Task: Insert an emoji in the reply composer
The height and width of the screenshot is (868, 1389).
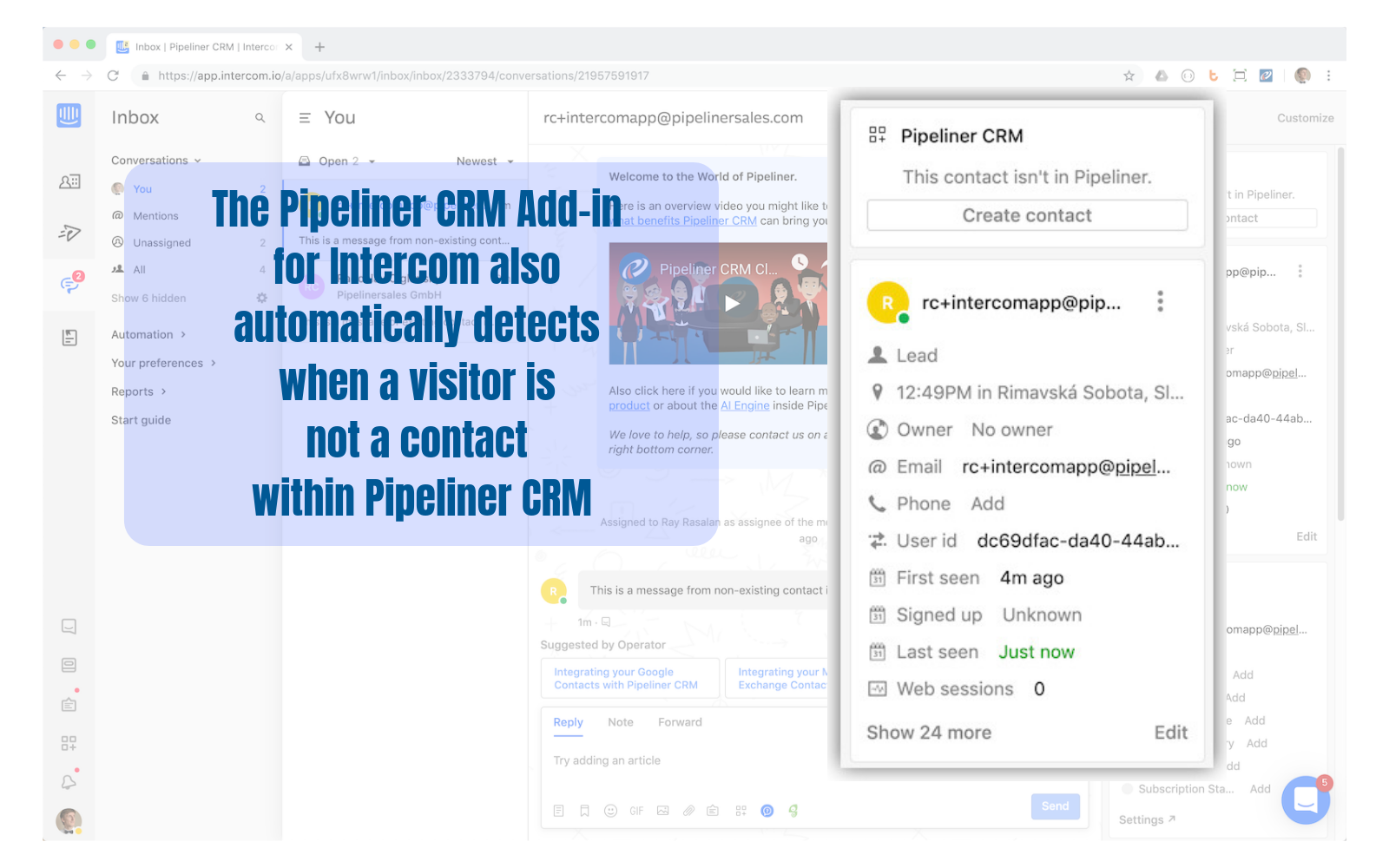Action: click(610, 810)
